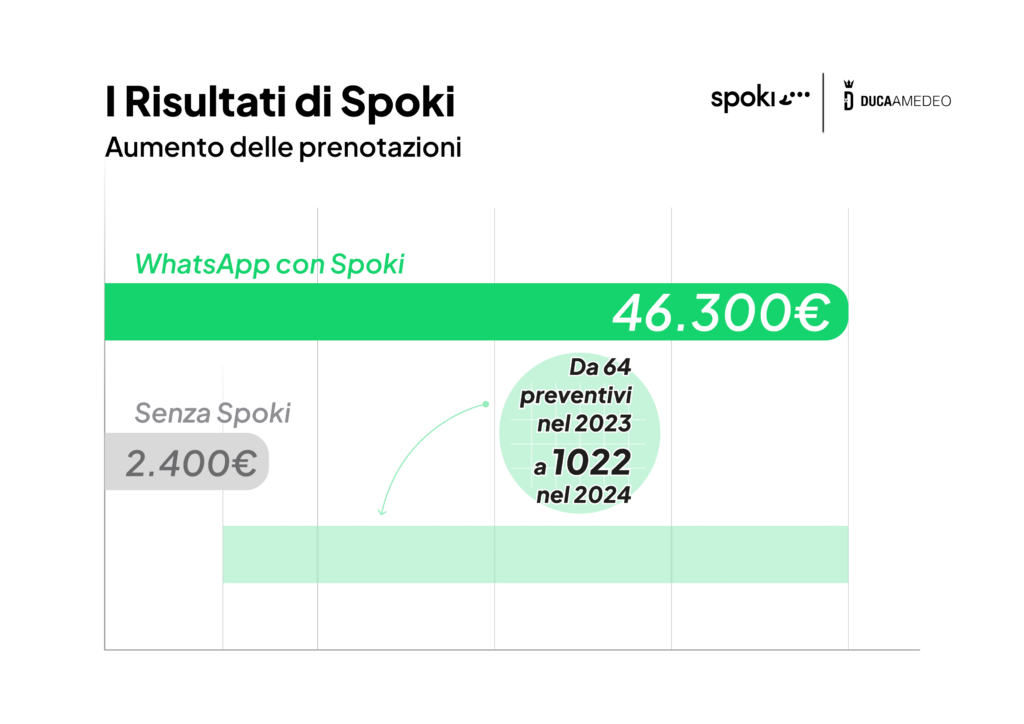Click the 'Da 64 preventivi' text
This screenshot has height=724, width=1024.
click(x=576, y=381)
